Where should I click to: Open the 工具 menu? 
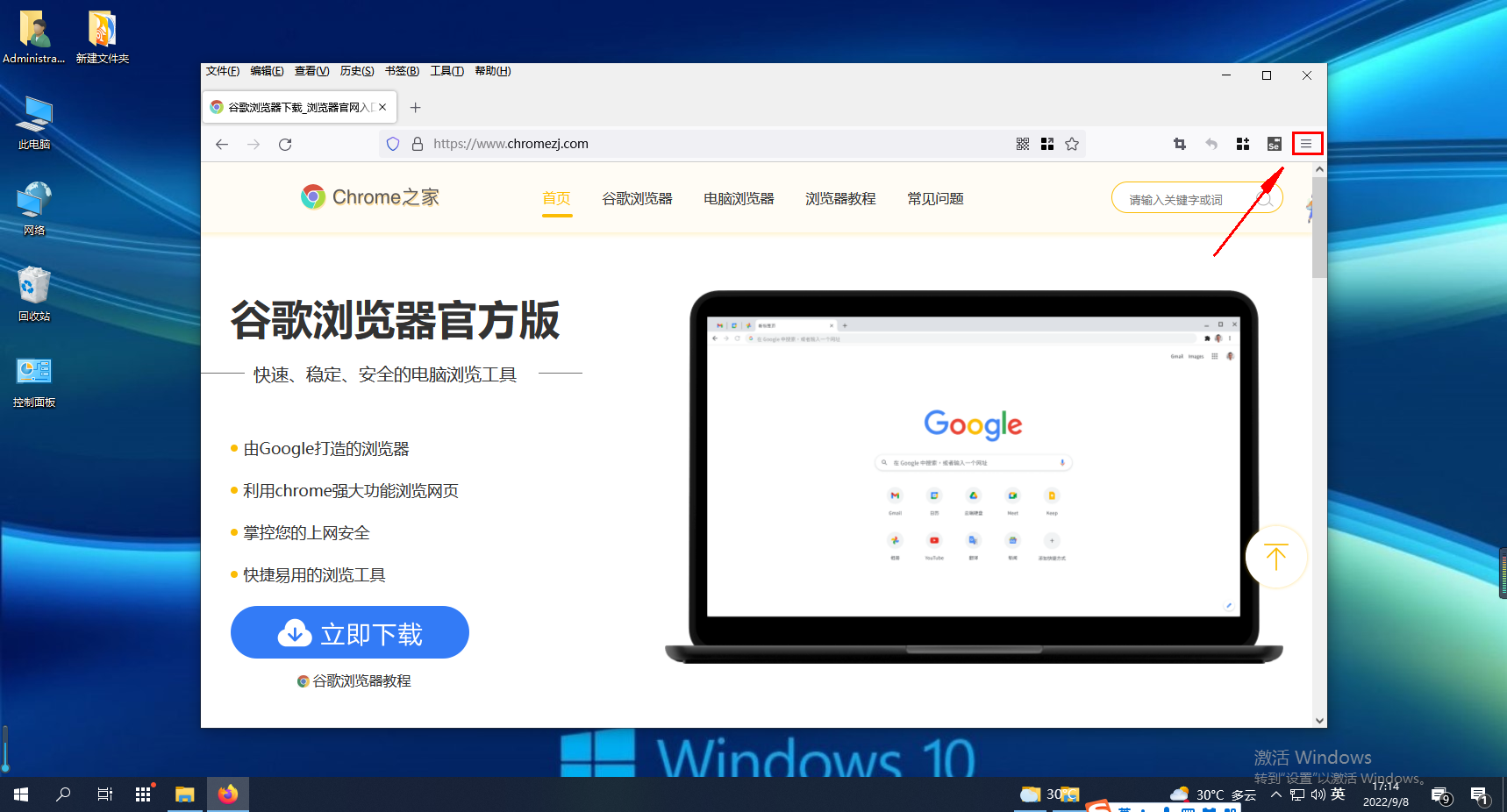446,71
